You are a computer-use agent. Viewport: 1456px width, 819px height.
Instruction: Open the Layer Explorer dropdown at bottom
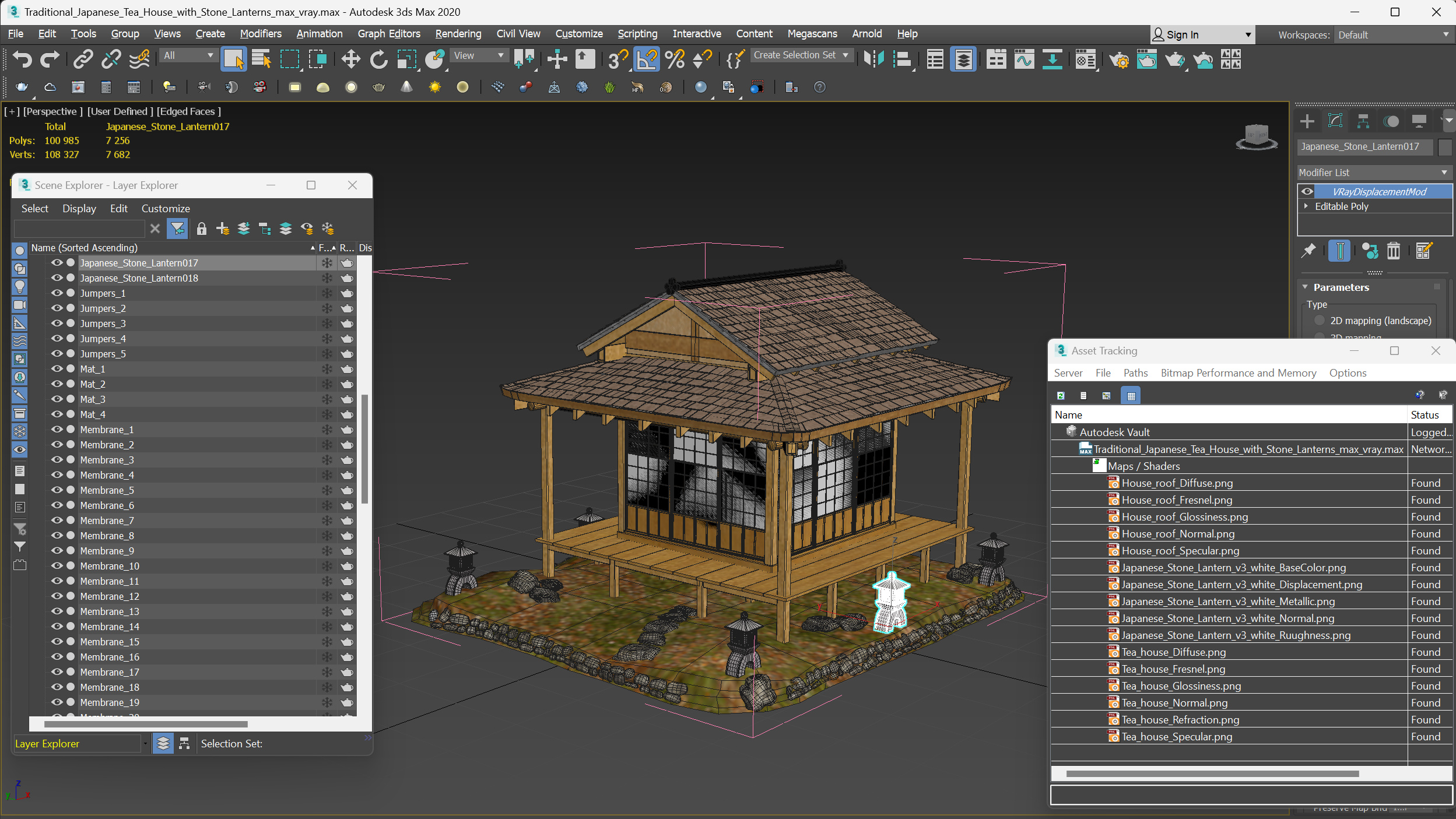[x=145, y=744]
